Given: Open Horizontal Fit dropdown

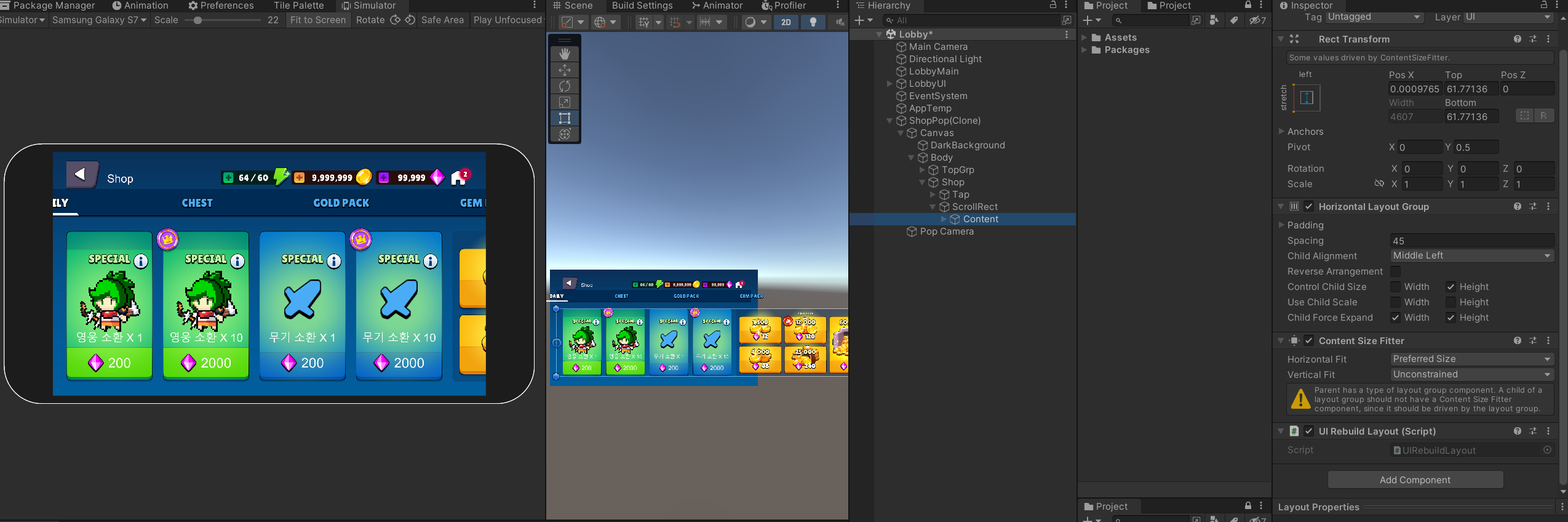Looking at the screenshot, I should tap(1472, 359).
